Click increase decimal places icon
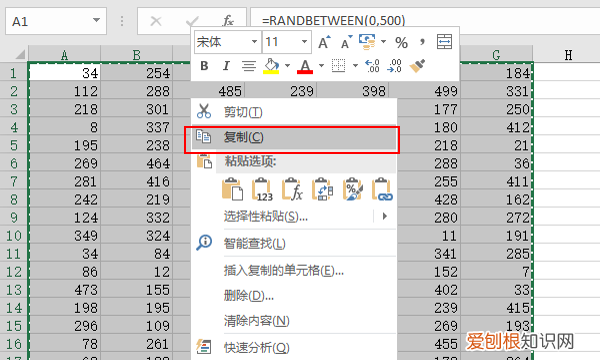 [372, 66]
